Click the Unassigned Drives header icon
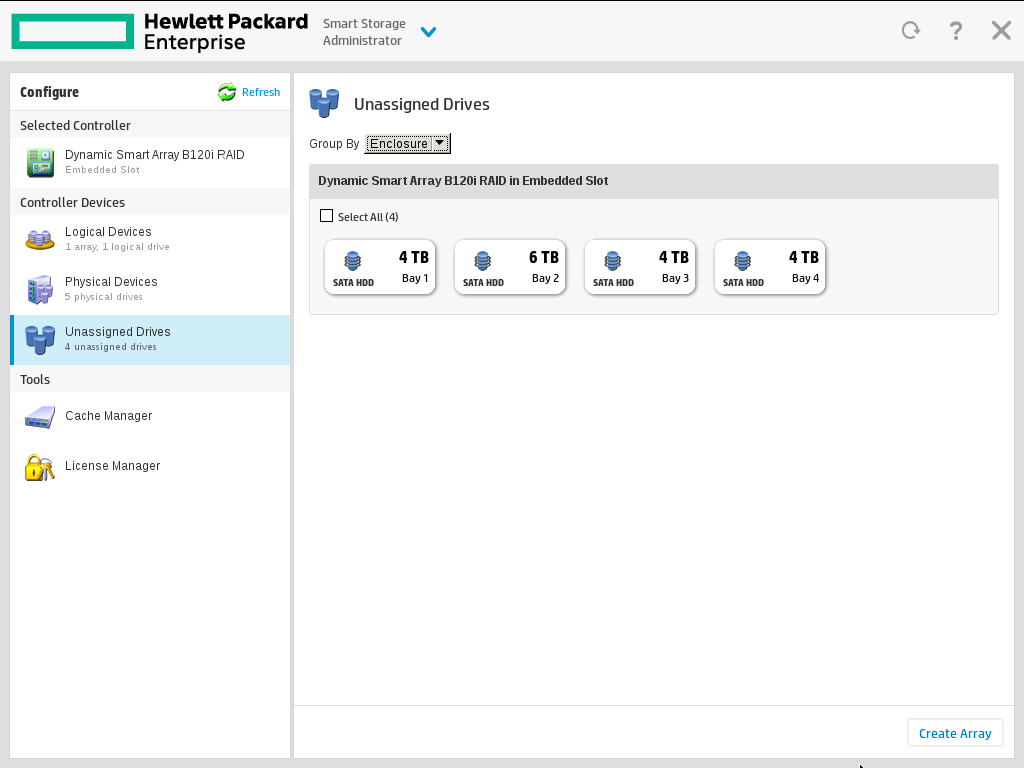Screen dimensions: 1024x768 324,103
